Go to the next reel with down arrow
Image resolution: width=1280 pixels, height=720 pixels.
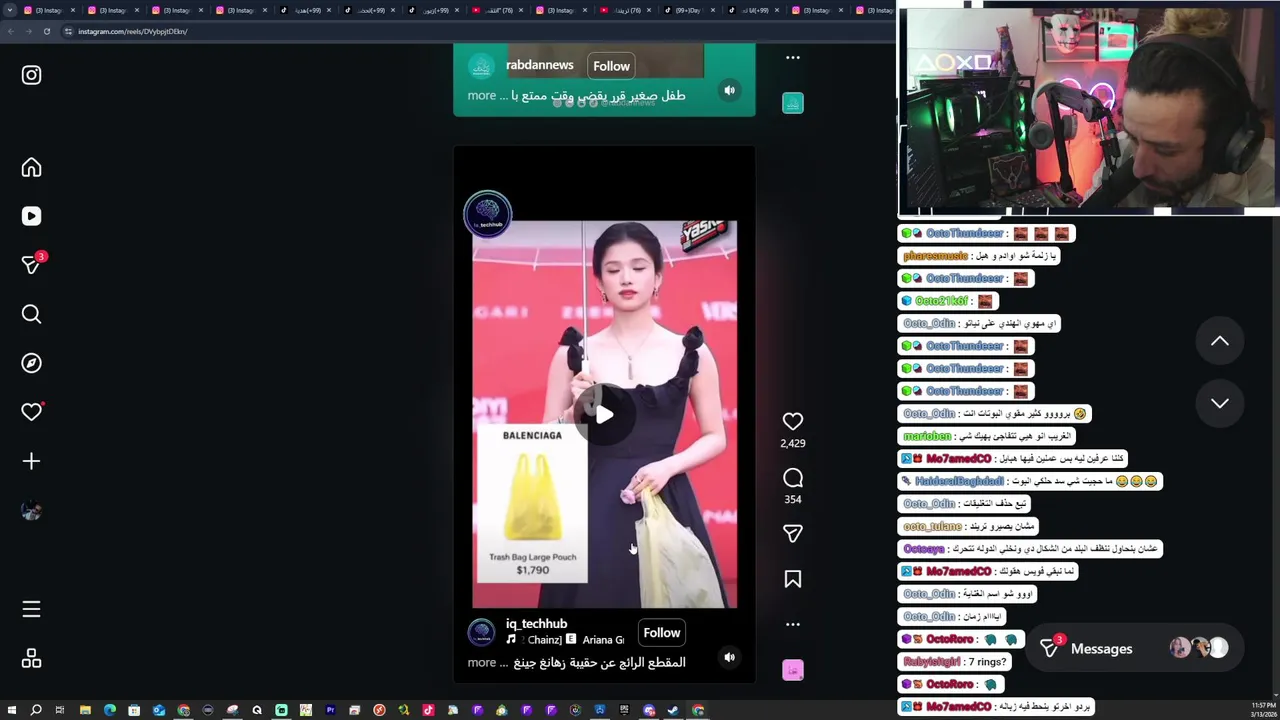click(x=1220, y=403)
